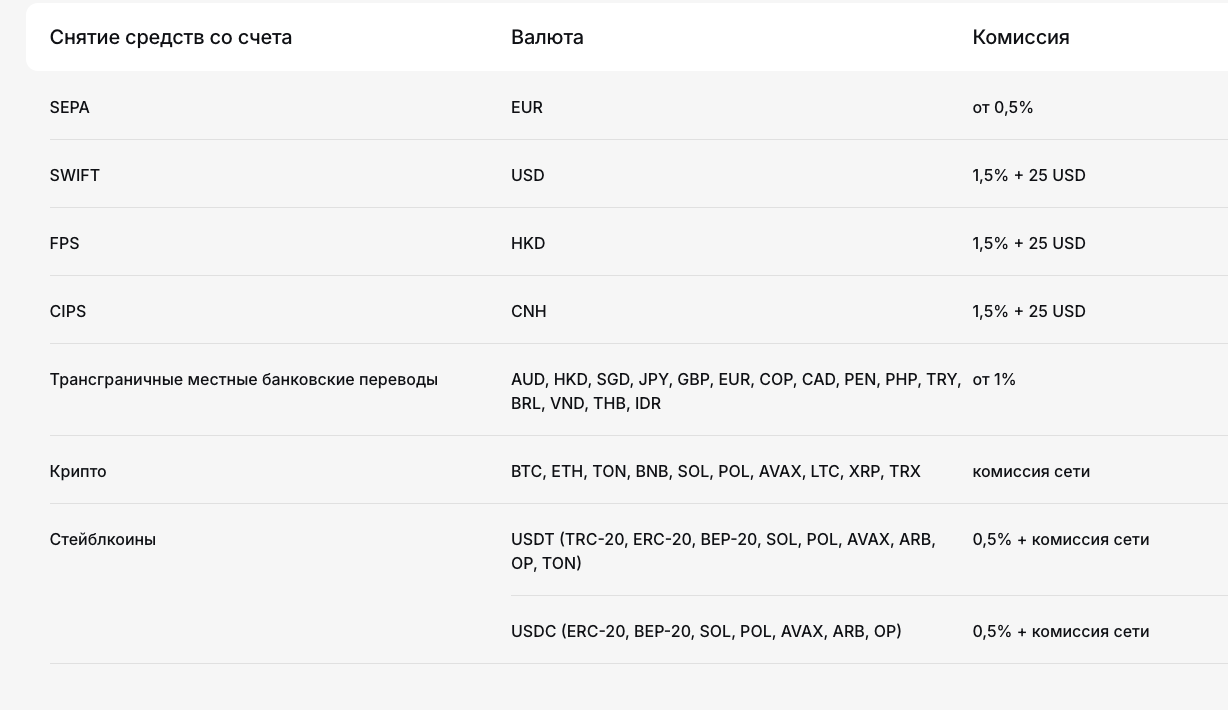Click the USD currency in SWIFT row
This screenshot has height=710, width=1228.
point(528,175)
